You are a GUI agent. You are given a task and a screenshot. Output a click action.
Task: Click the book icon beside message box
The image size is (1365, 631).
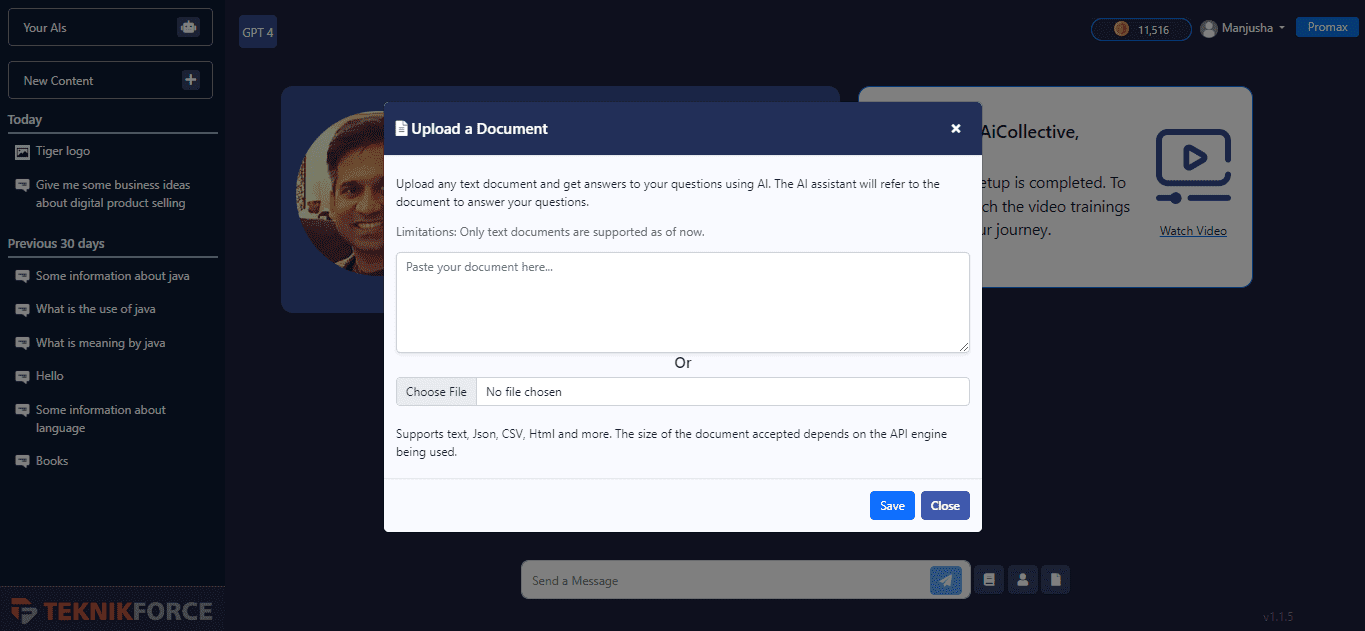pyautogui.click(x=989, y=579)
